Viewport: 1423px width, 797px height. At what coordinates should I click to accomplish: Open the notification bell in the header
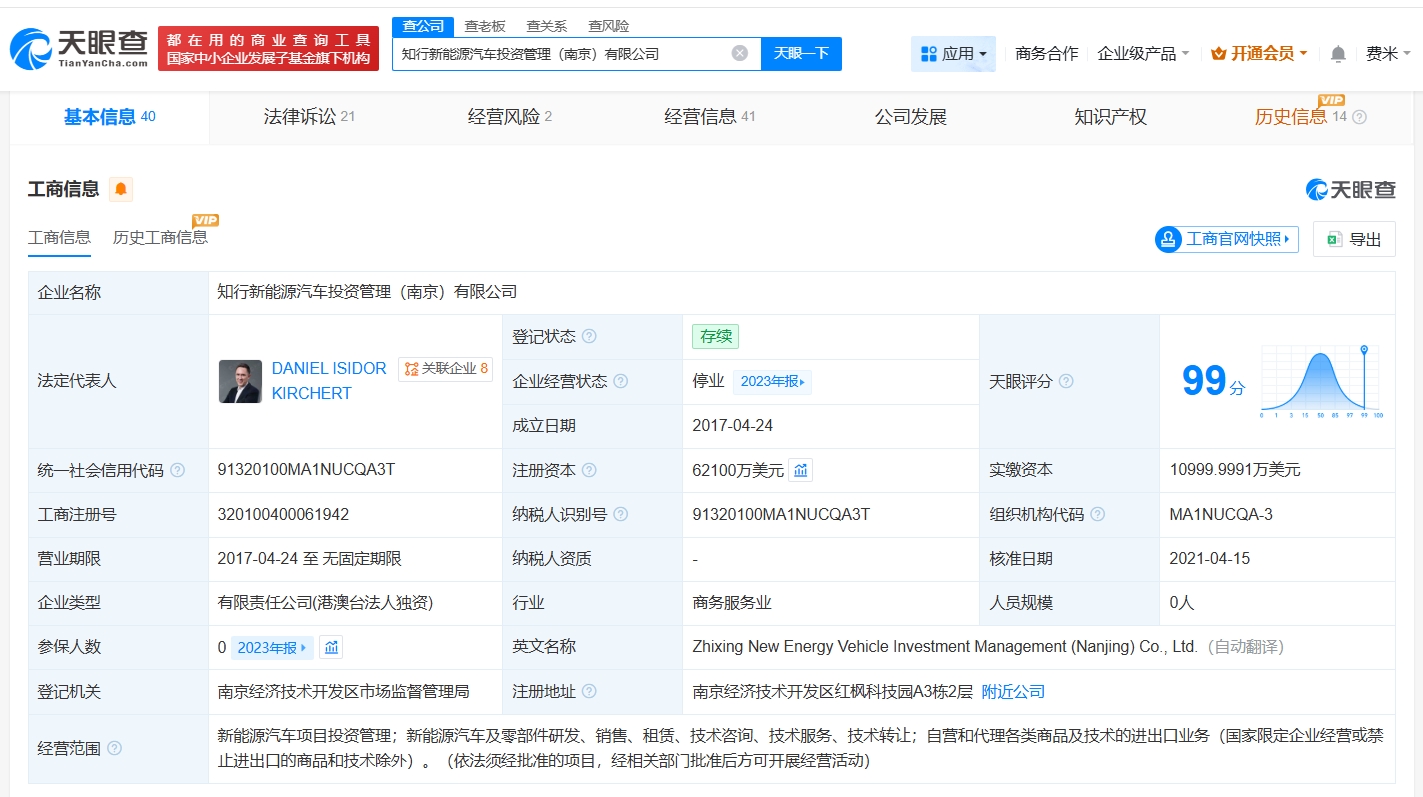point(1338,54)
